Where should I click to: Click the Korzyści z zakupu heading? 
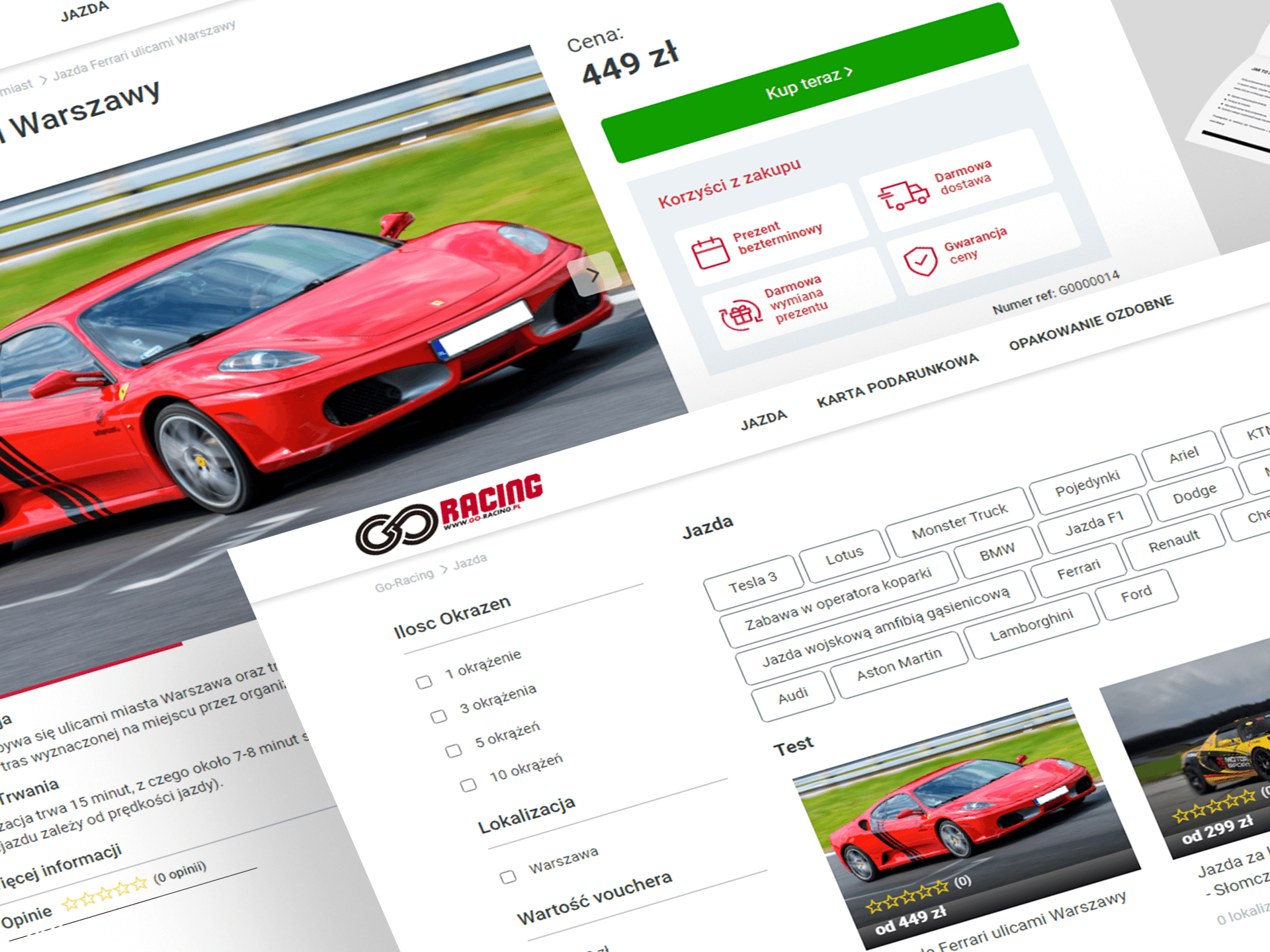pos(729,183)
